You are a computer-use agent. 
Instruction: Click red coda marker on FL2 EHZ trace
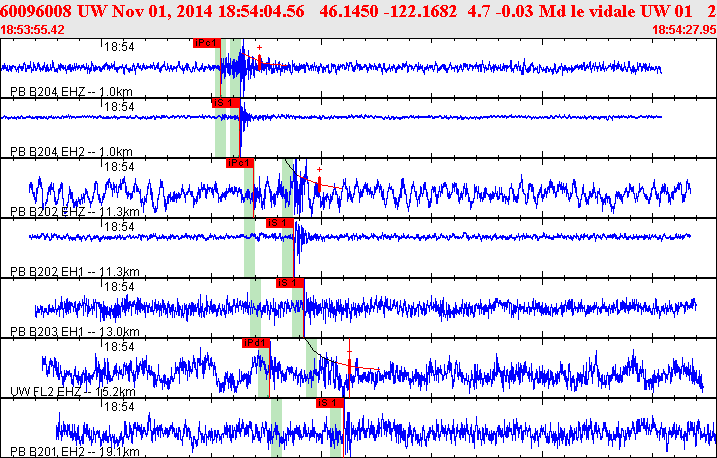pos(349,367)
